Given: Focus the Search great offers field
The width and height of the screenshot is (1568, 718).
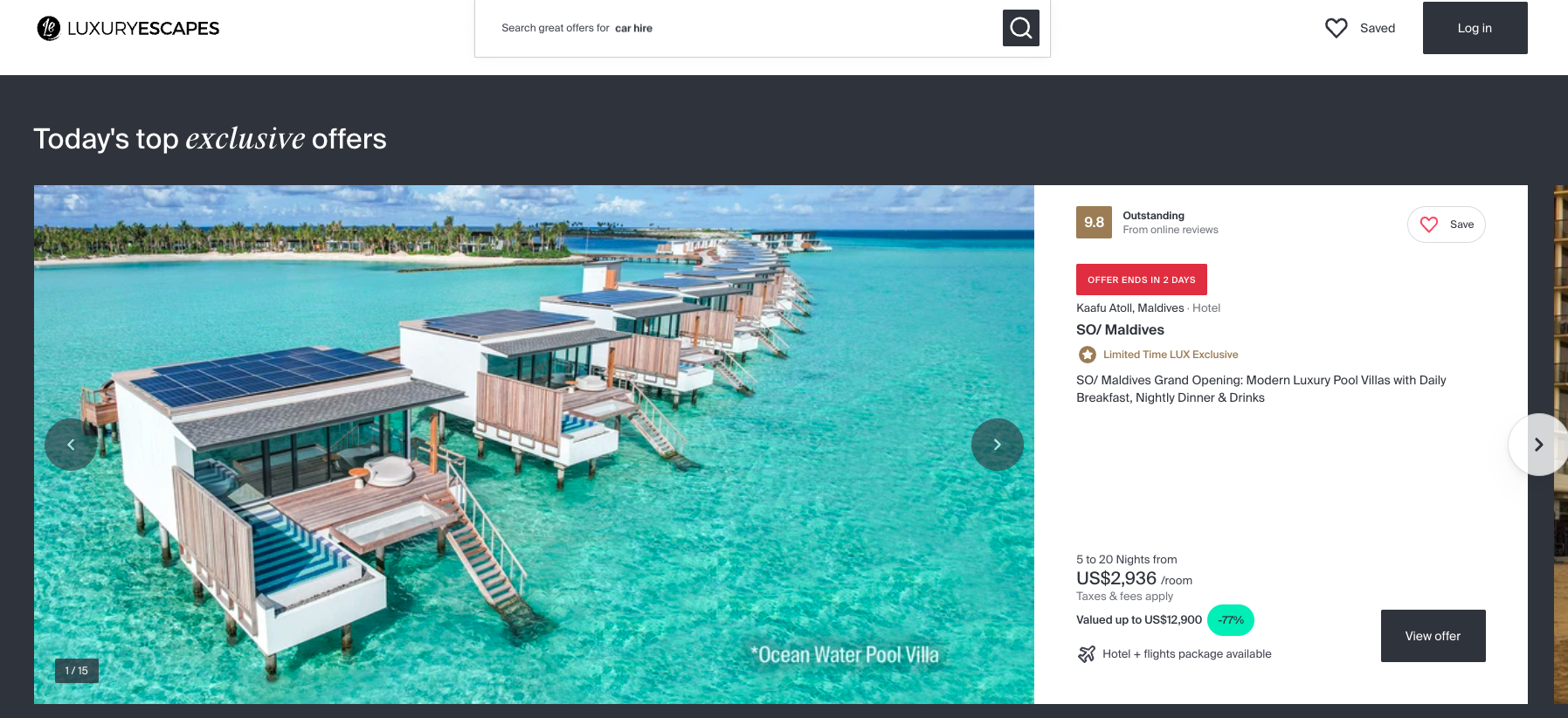Looking at the screenshot, I should [x=738, y=28].
